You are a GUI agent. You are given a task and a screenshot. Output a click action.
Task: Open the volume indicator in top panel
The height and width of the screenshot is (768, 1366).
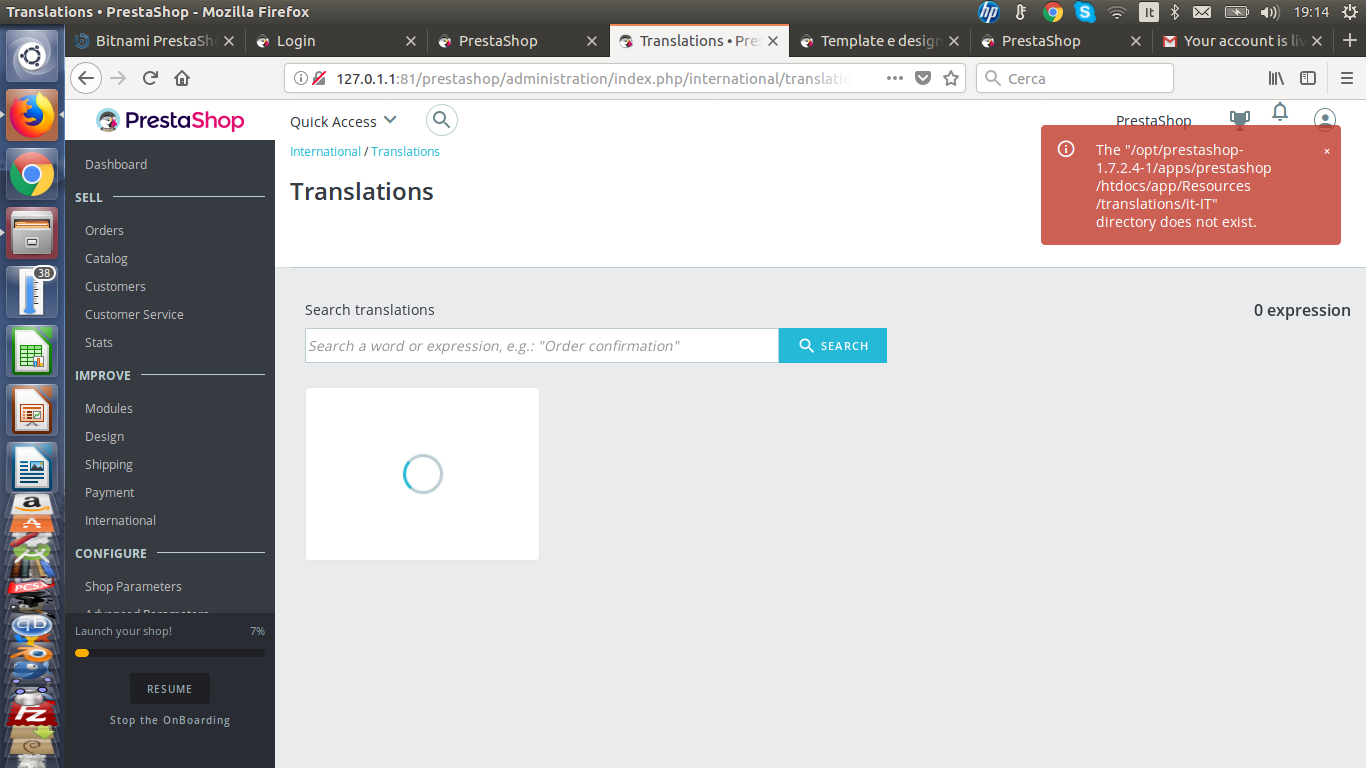point(1270,12)
